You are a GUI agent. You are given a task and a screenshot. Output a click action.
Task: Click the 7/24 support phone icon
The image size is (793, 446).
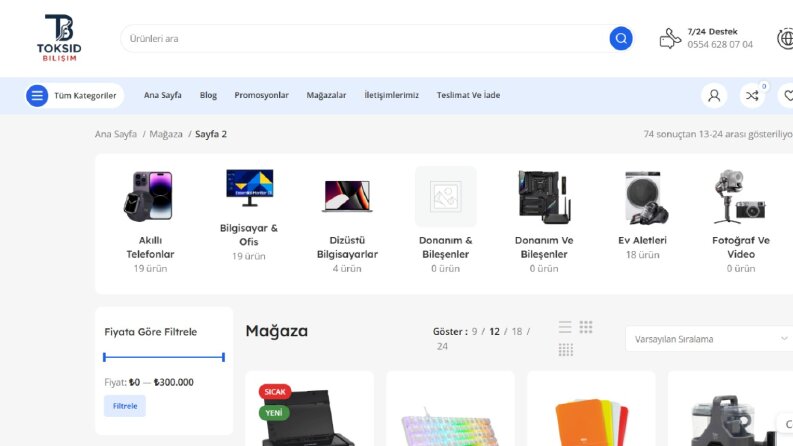point(670,38)
